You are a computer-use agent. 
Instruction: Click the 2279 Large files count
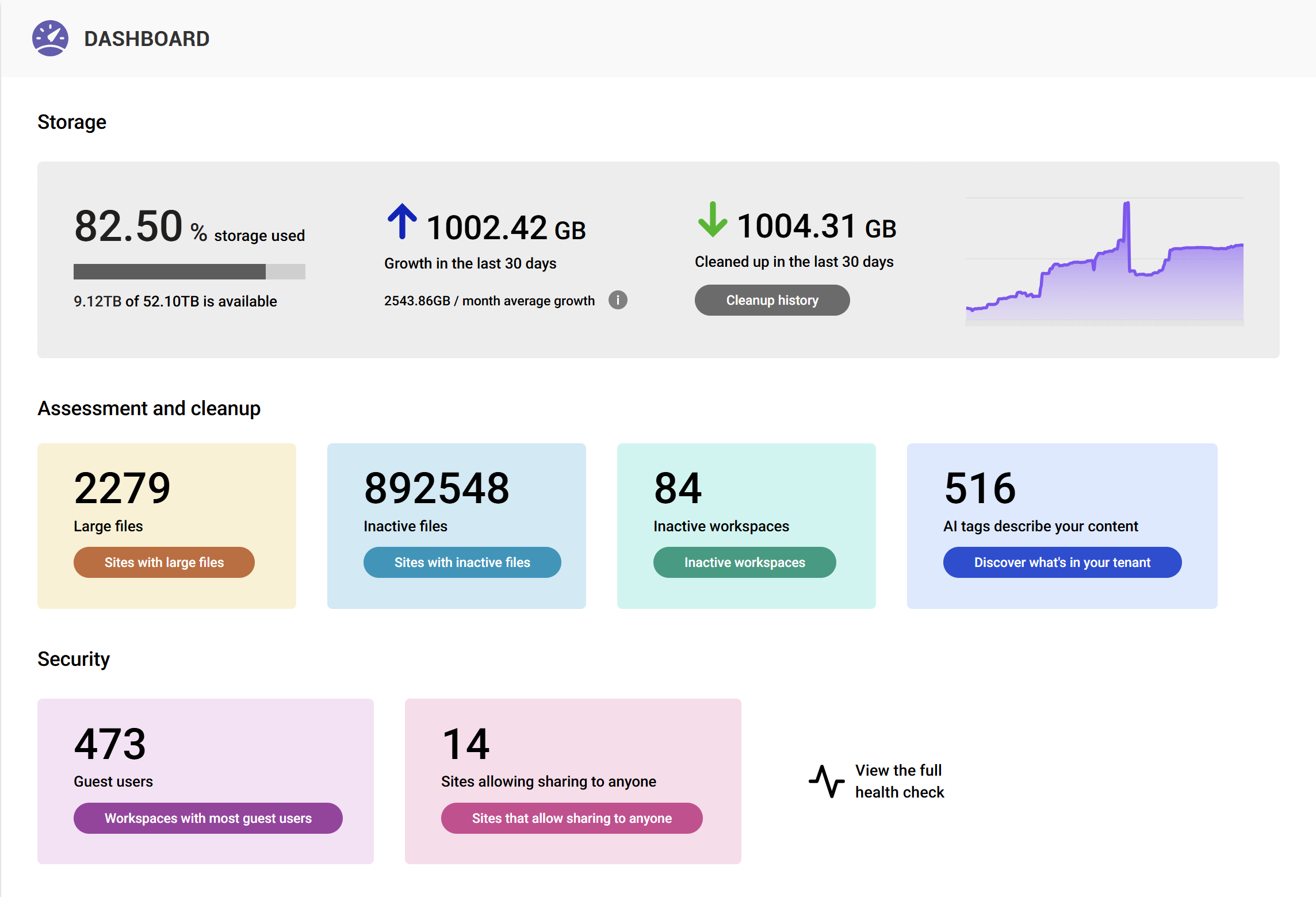[122, 488]
